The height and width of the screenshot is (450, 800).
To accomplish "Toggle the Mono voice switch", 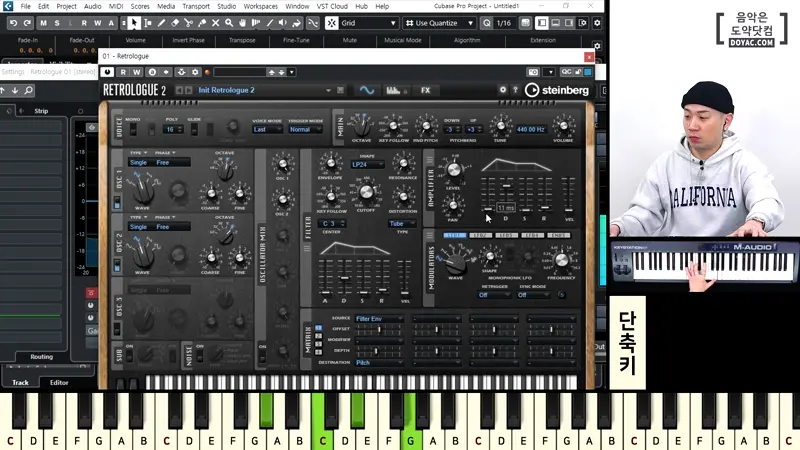I will 133,130.
